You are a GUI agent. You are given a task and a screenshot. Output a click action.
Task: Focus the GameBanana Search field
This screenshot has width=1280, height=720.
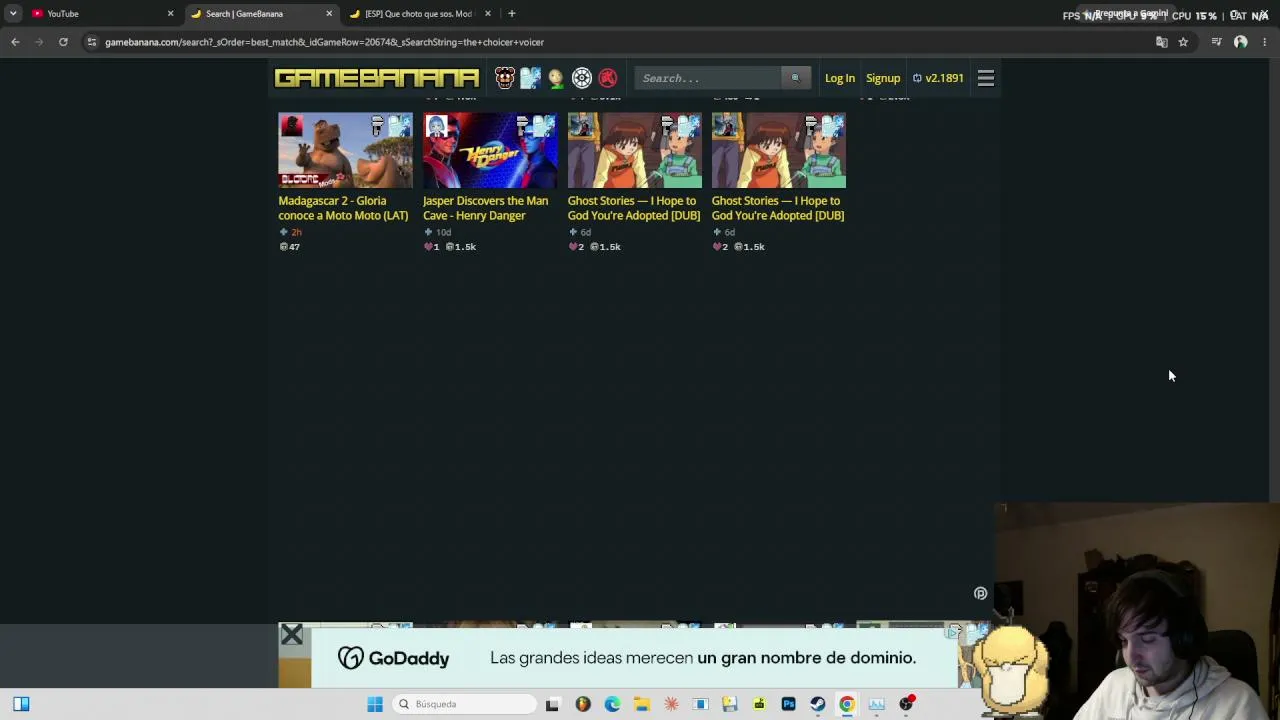708,78
